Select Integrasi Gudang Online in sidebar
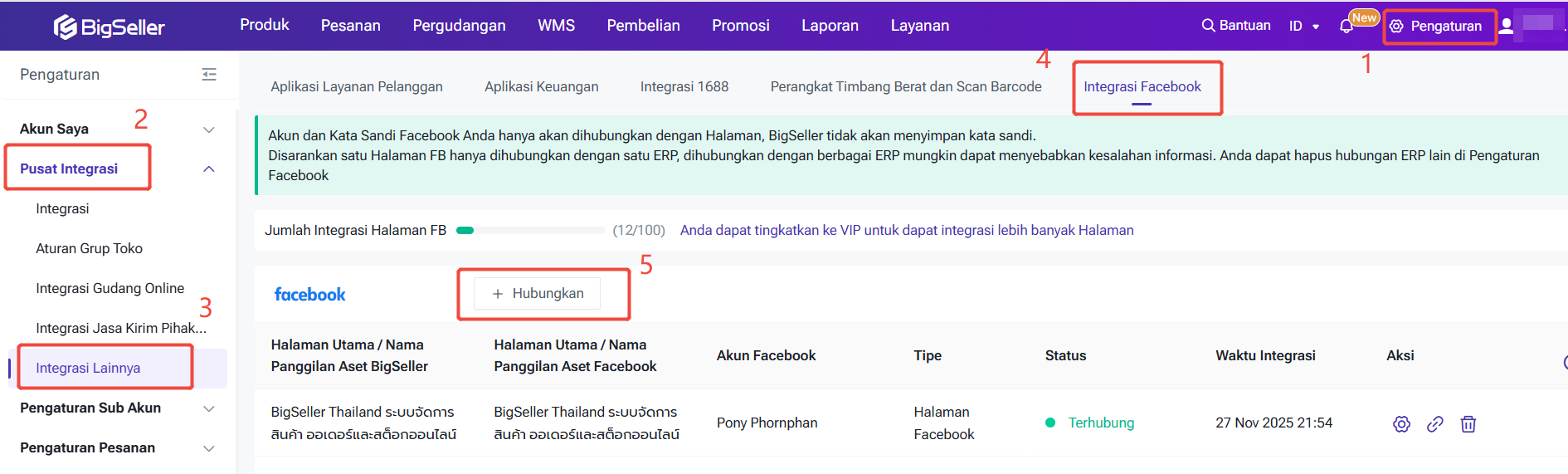Viewport: 1568px width, 474px height. [x=110, y=288]
